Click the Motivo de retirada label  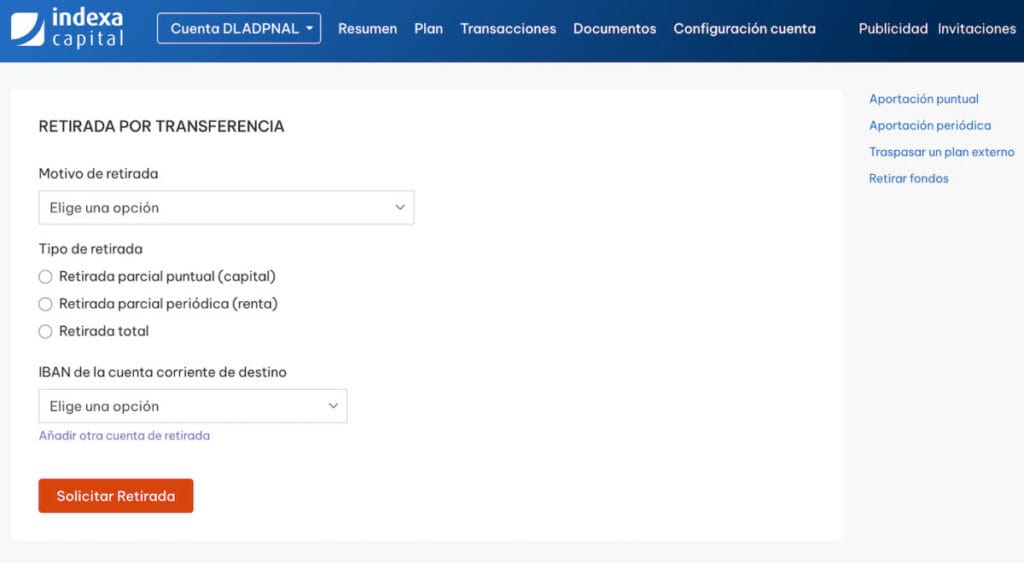[98, 174]
